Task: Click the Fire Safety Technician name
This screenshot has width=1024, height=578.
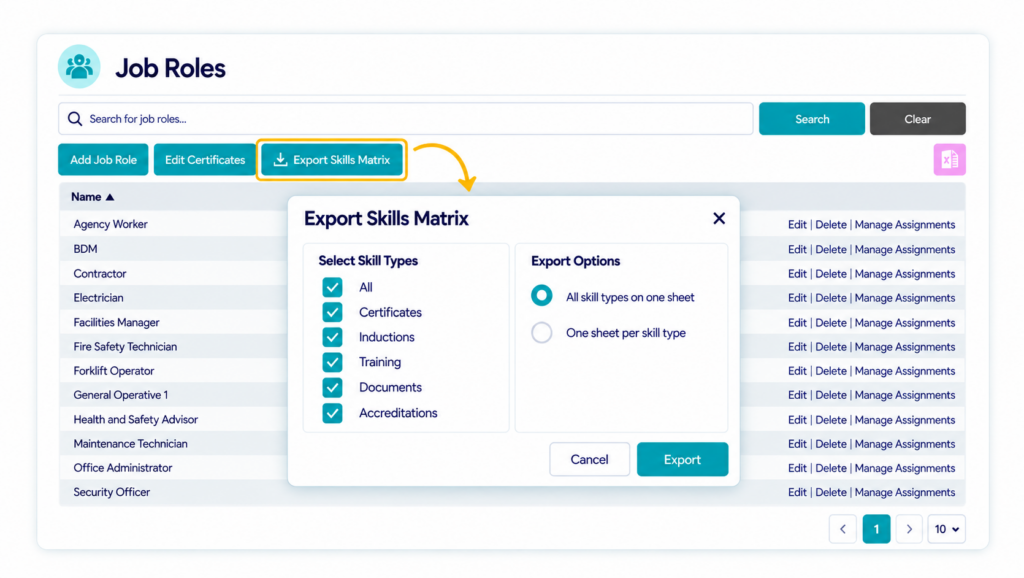Action: [125, 347]
